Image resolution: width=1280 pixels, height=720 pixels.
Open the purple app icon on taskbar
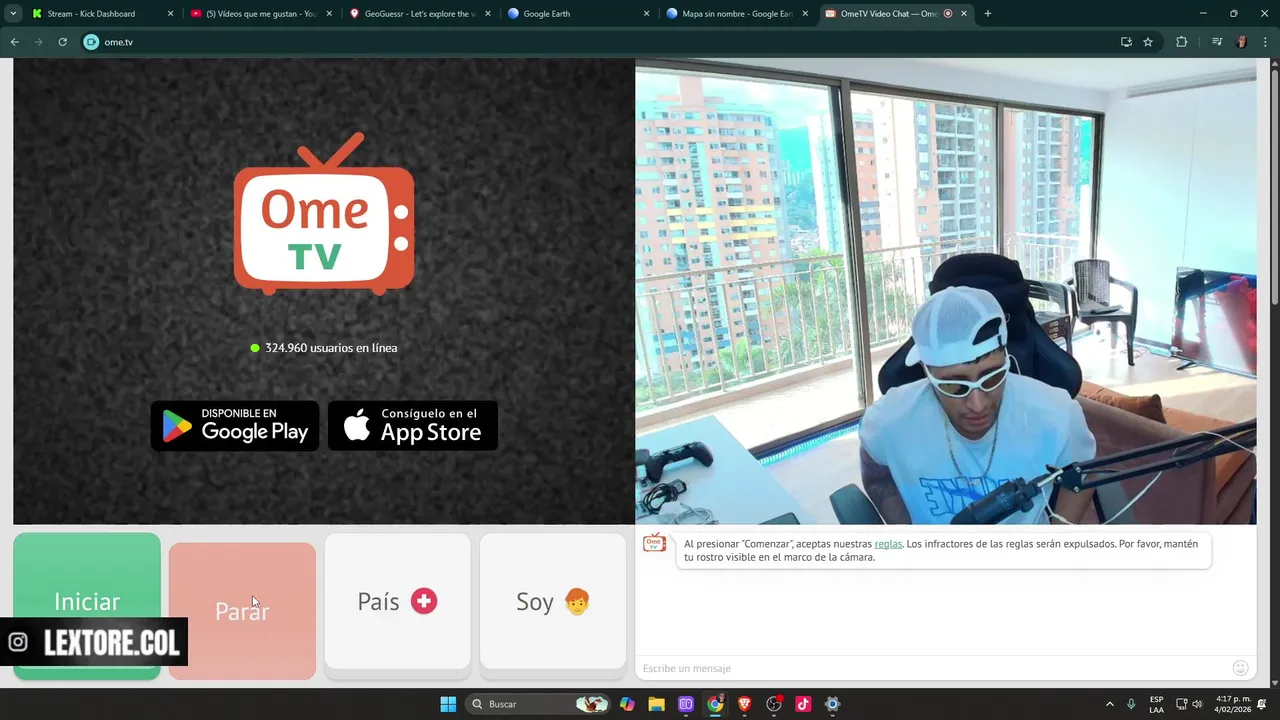point(686,704)
